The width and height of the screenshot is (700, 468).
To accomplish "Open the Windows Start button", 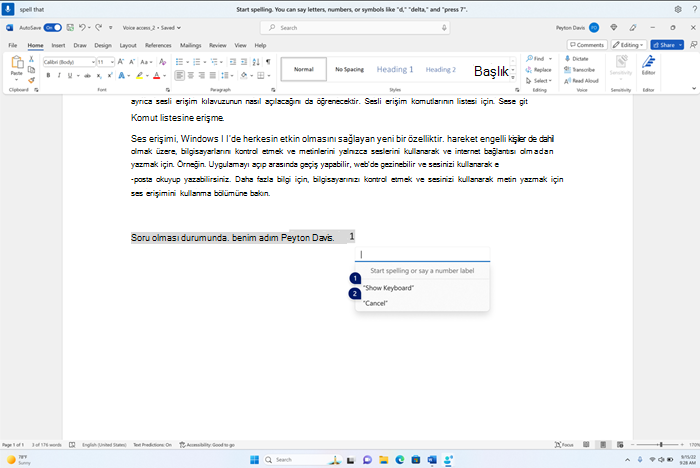I will click(254, 460).
